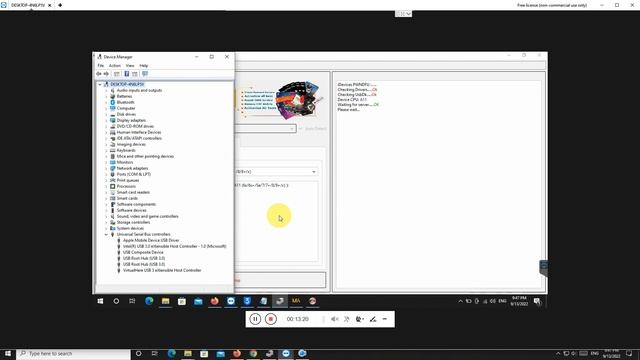The width and height of the screenshot is (640, 360).
Task: Select Keyboards category
Action: [126, 150]
